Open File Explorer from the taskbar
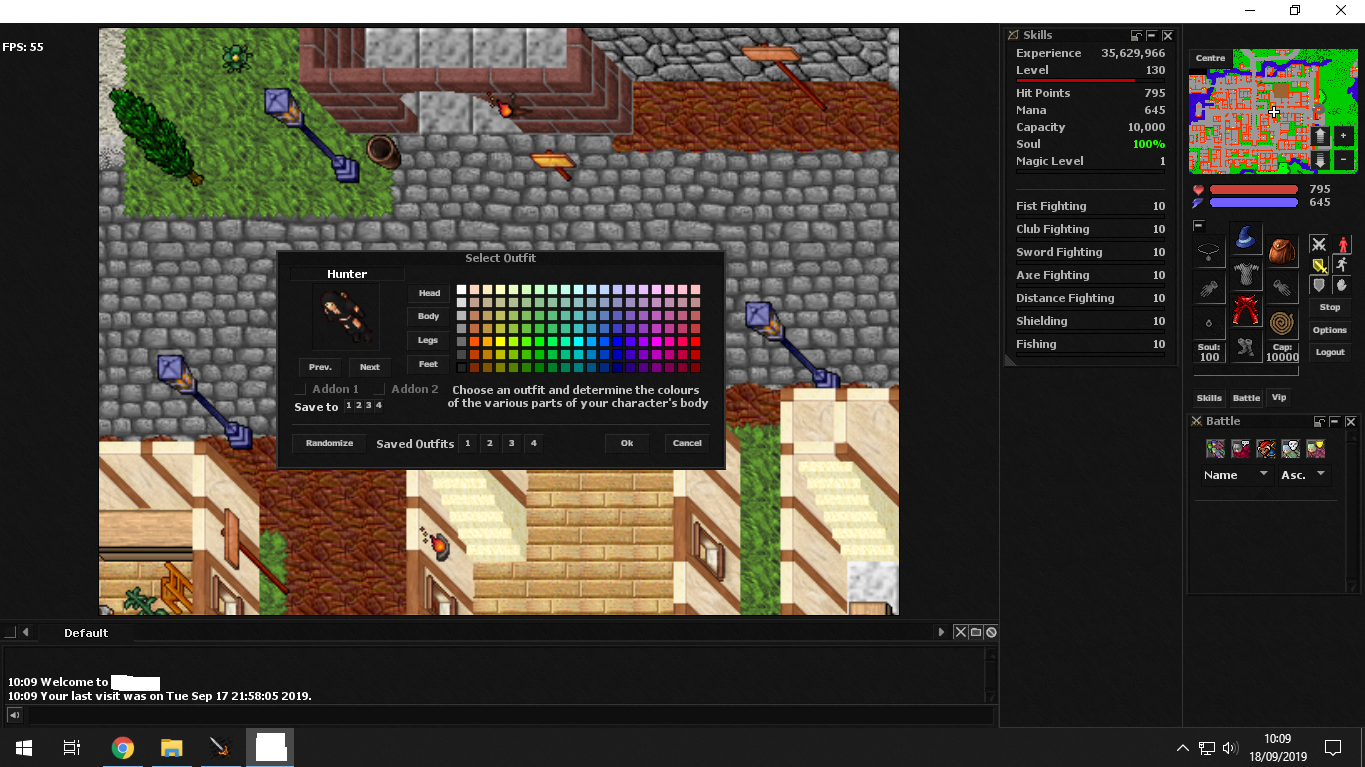 172,748
